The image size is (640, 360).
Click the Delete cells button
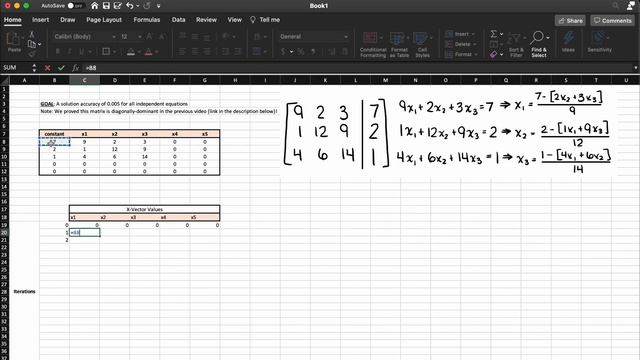coord(461,44)
